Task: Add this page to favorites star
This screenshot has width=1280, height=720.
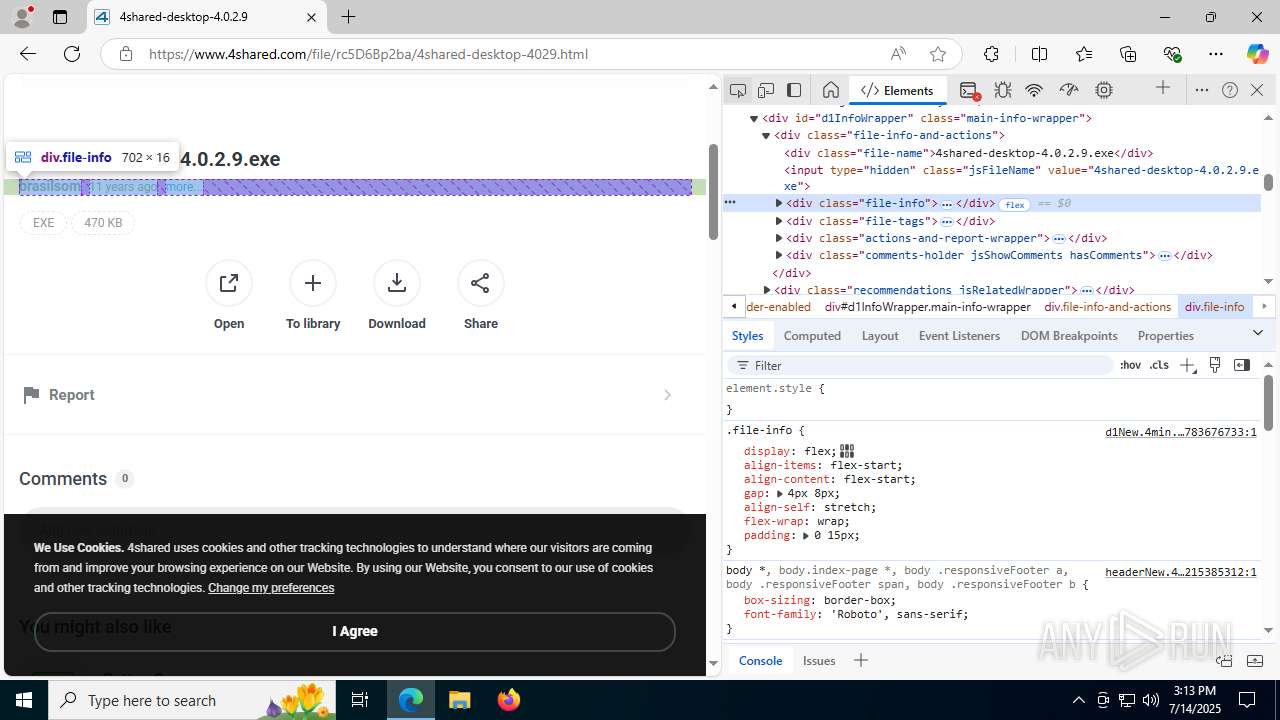Action: pyautogui.click(x=938, y=54)
